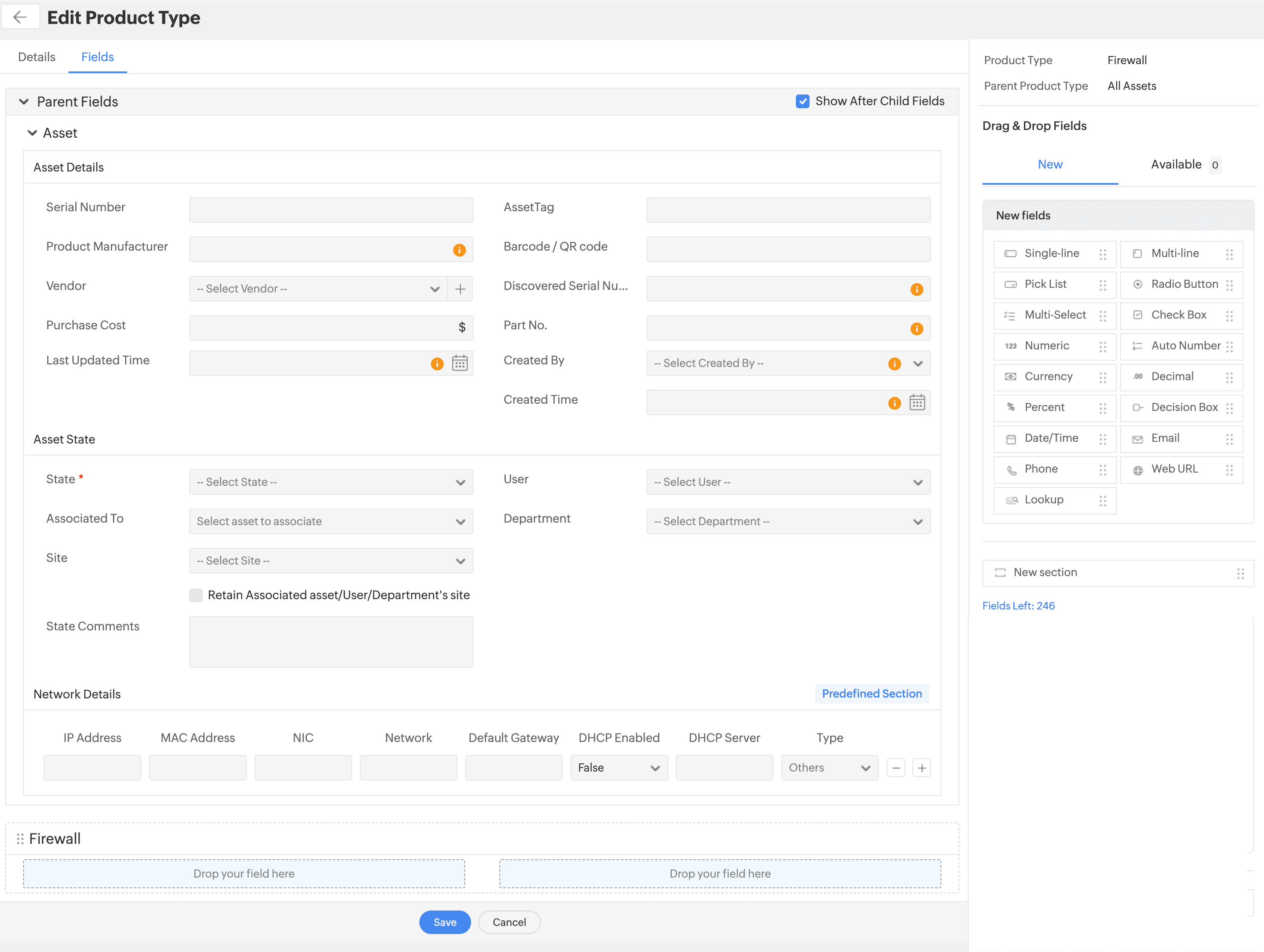Click the plus icon in Network Details row
This screenshot has height=952, width=1264.
(921, 768)
